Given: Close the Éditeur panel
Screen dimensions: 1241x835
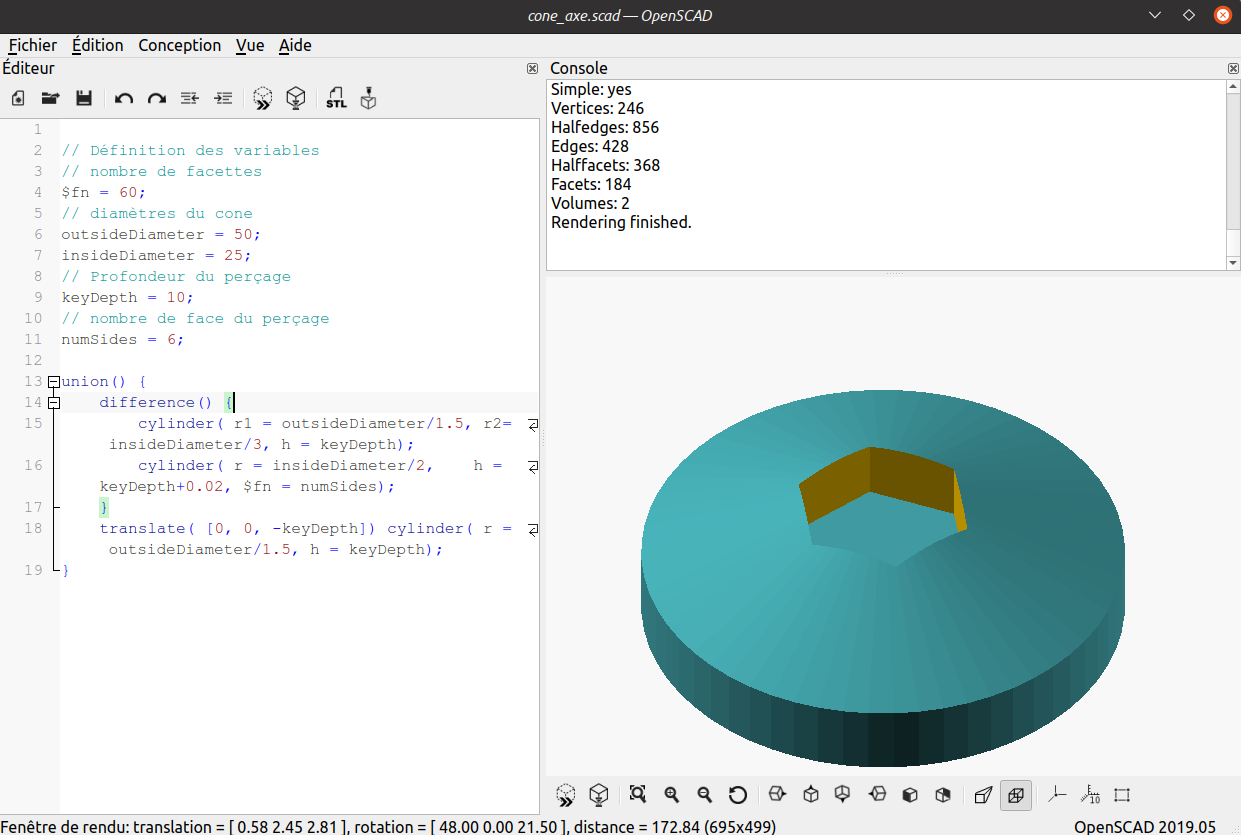Looking at the screenshot, I should [532, 69].
